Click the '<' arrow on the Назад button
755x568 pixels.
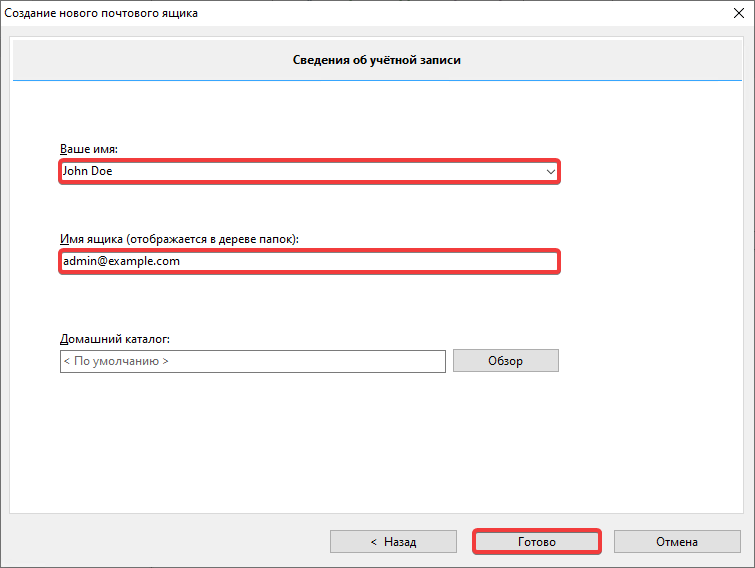coord(374,542)
